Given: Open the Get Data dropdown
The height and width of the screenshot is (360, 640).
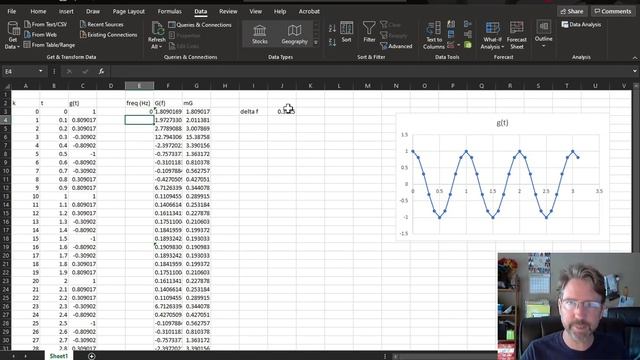Looking at the screenshot, I should click(x=13, y=35).
